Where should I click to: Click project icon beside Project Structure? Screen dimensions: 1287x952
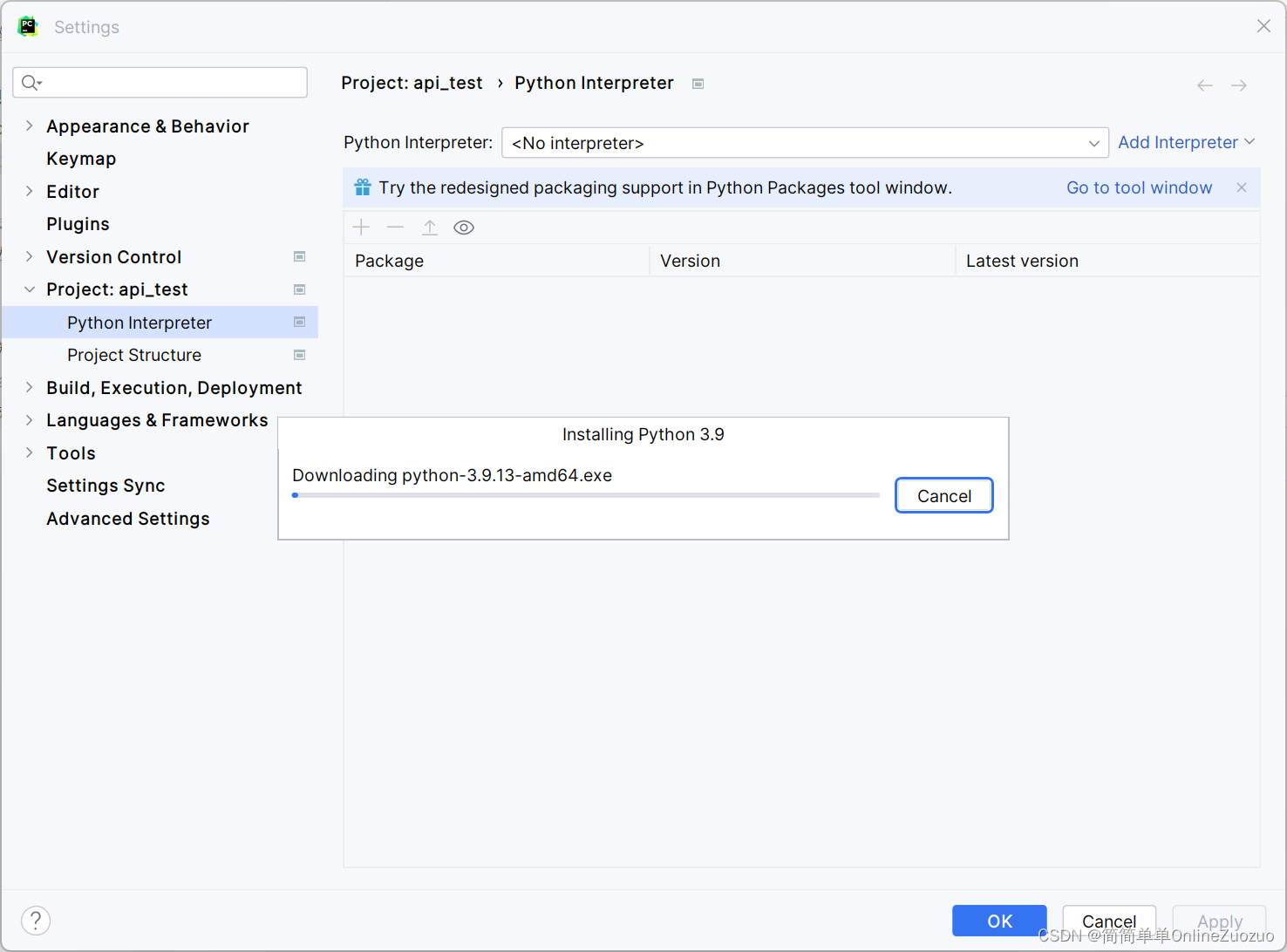tap(299, 355)
